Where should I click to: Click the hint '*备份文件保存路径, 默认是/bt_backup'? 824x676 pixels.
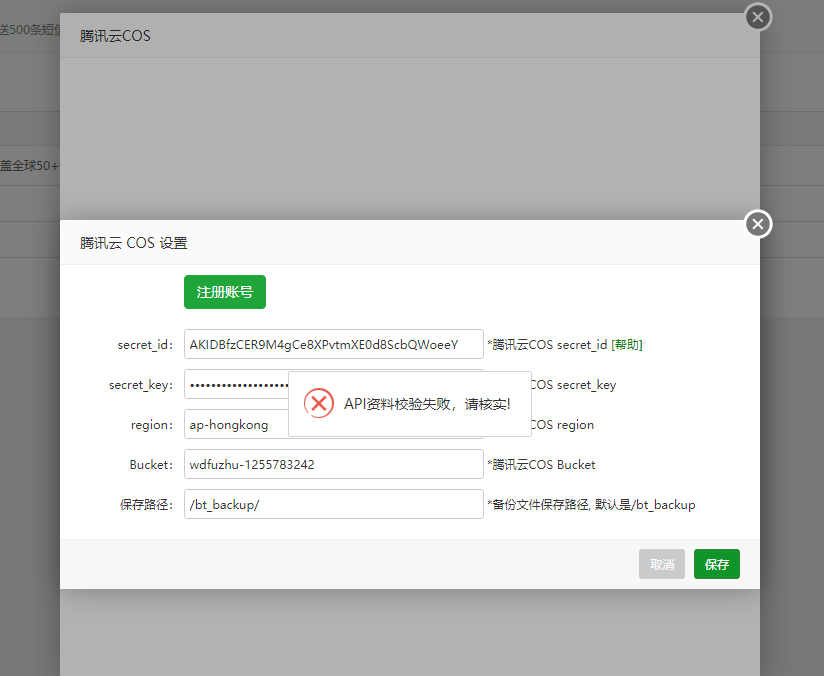591,505
